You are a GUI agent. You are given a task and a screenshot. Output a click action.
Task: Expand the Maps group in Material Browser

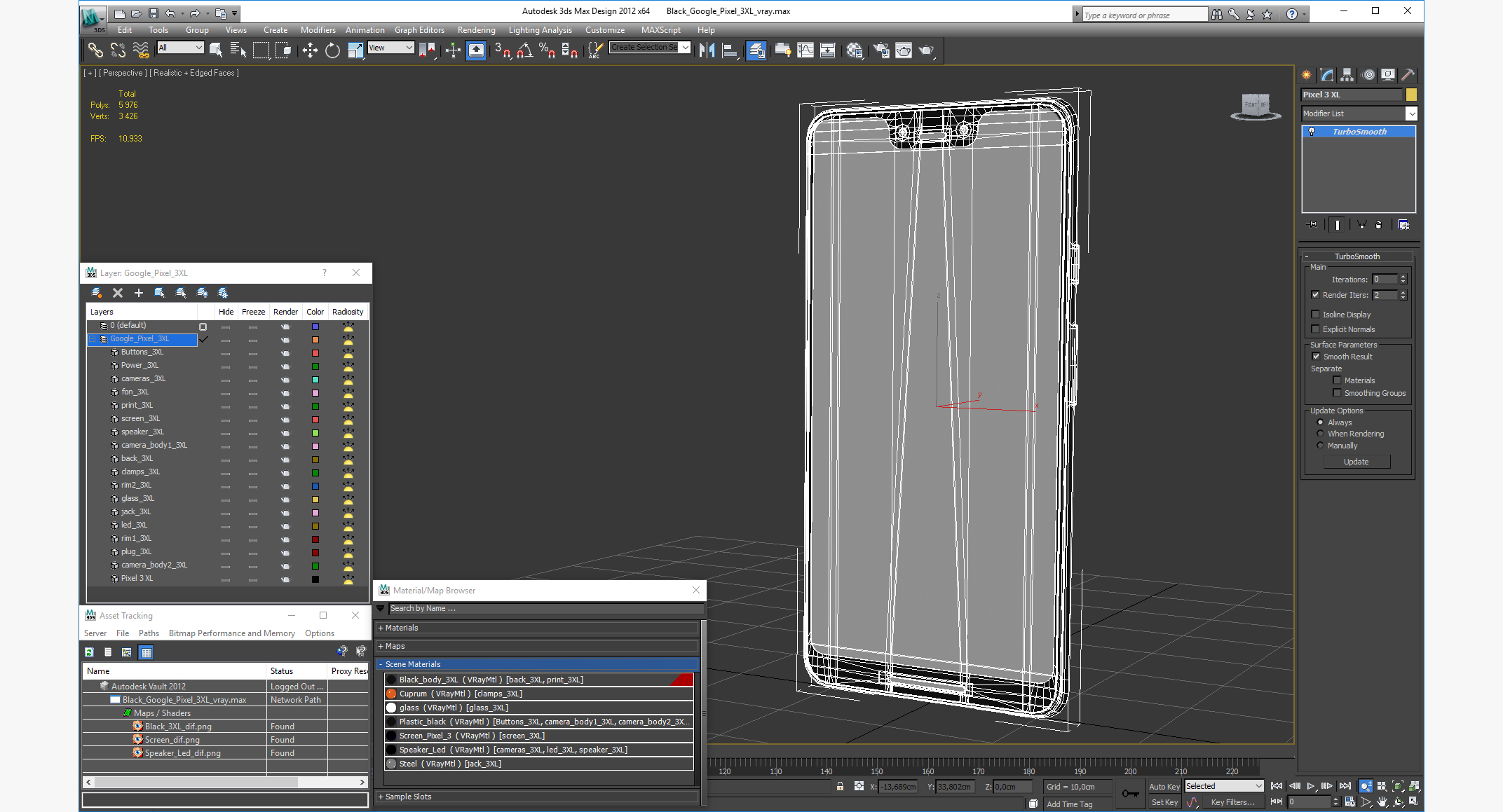[537, 646]
